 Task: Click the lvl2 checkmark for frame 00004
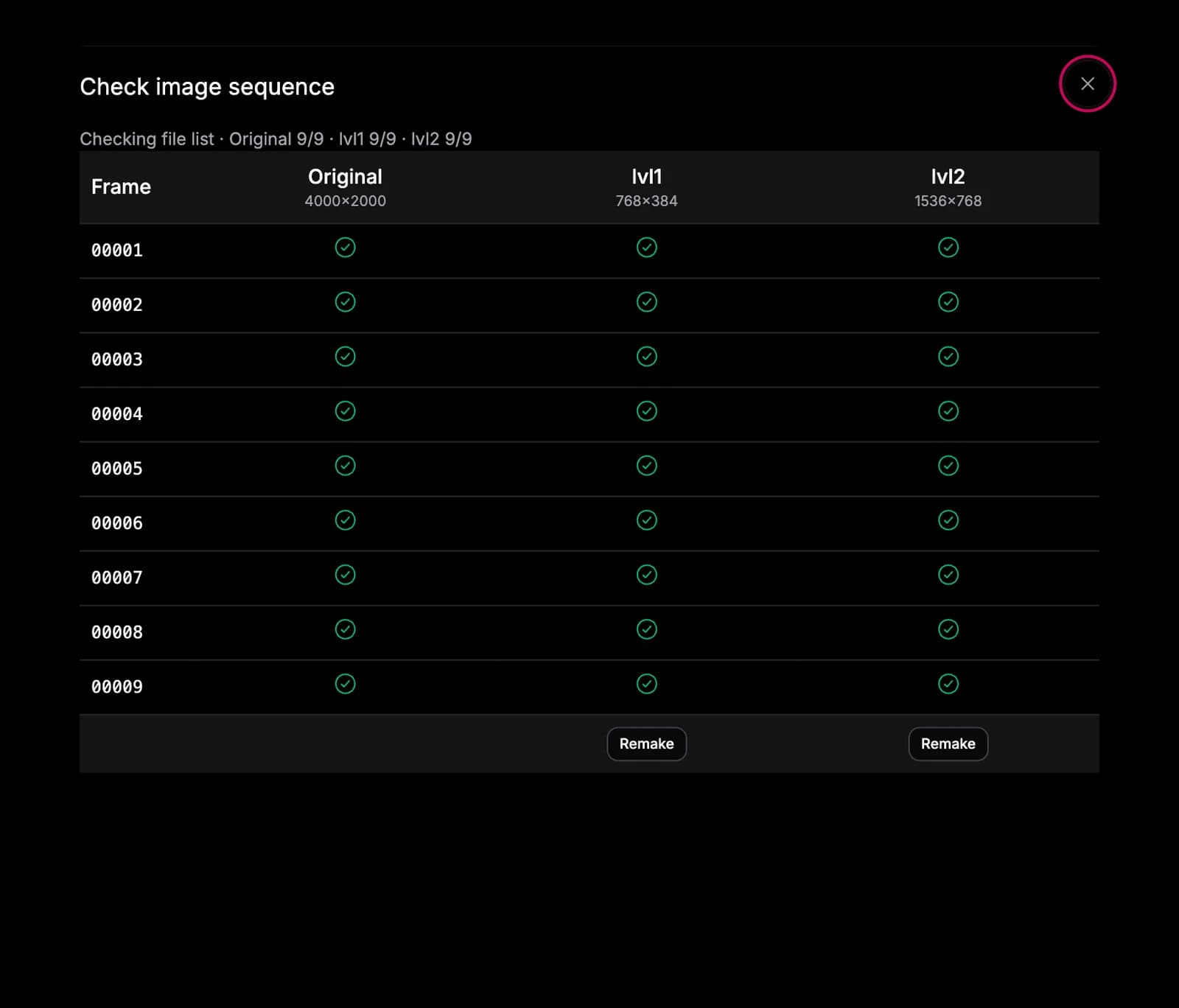pyautogui.click(x=948, y=411)
